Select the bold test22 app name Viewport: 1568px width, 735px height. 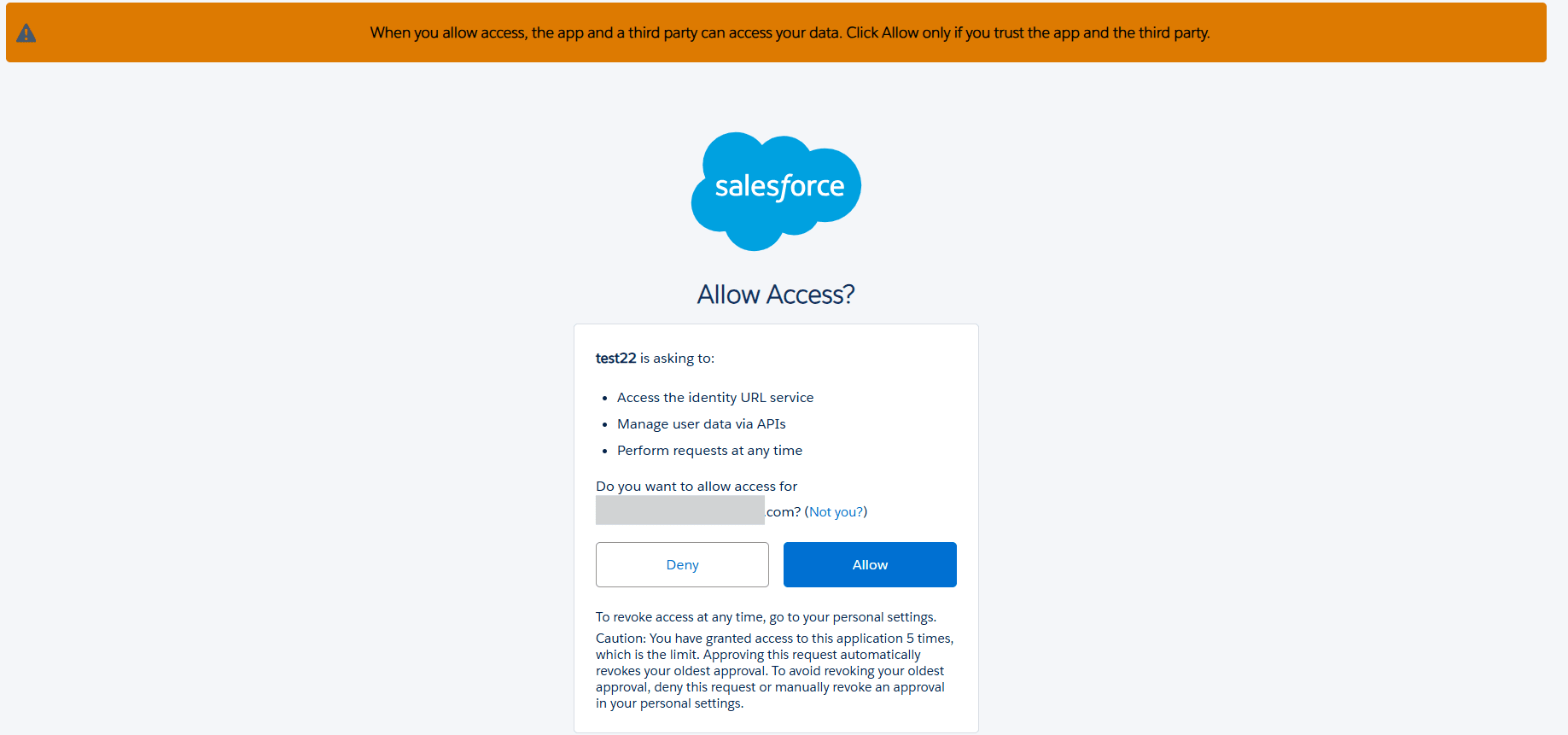615,358
